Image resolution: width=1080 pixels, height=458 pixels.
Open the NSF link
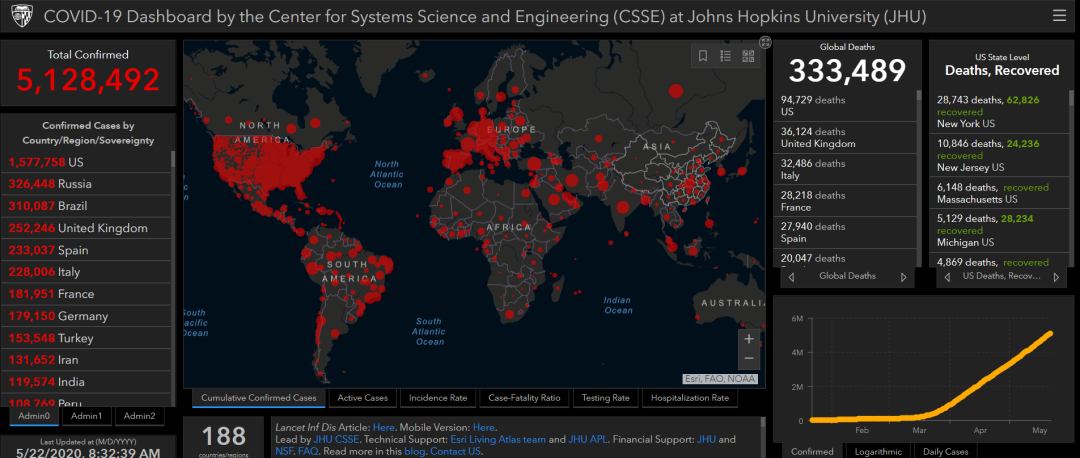[282, 452]
